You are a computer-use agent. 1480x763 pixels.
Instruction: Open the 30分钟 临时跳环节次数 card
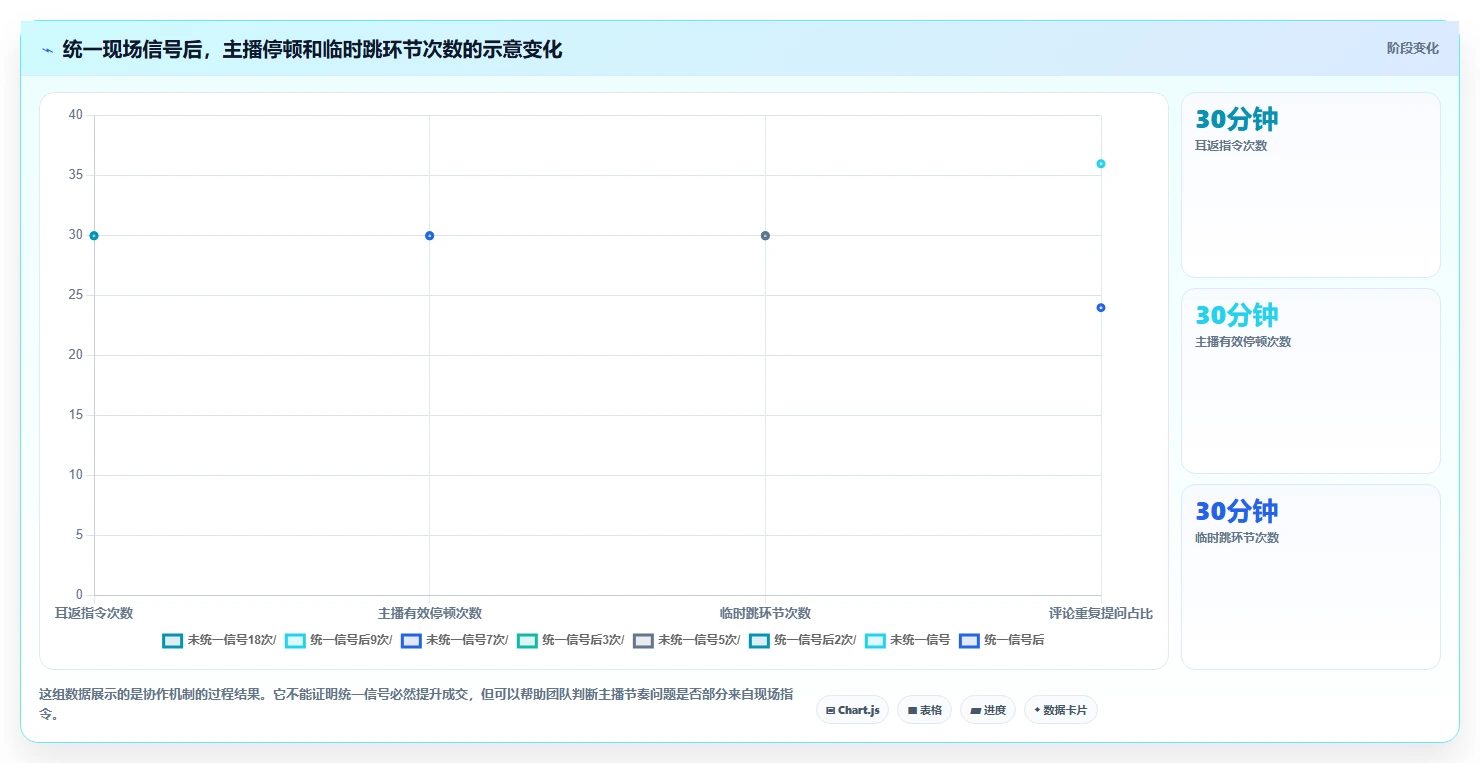[x=1311, y=577]
